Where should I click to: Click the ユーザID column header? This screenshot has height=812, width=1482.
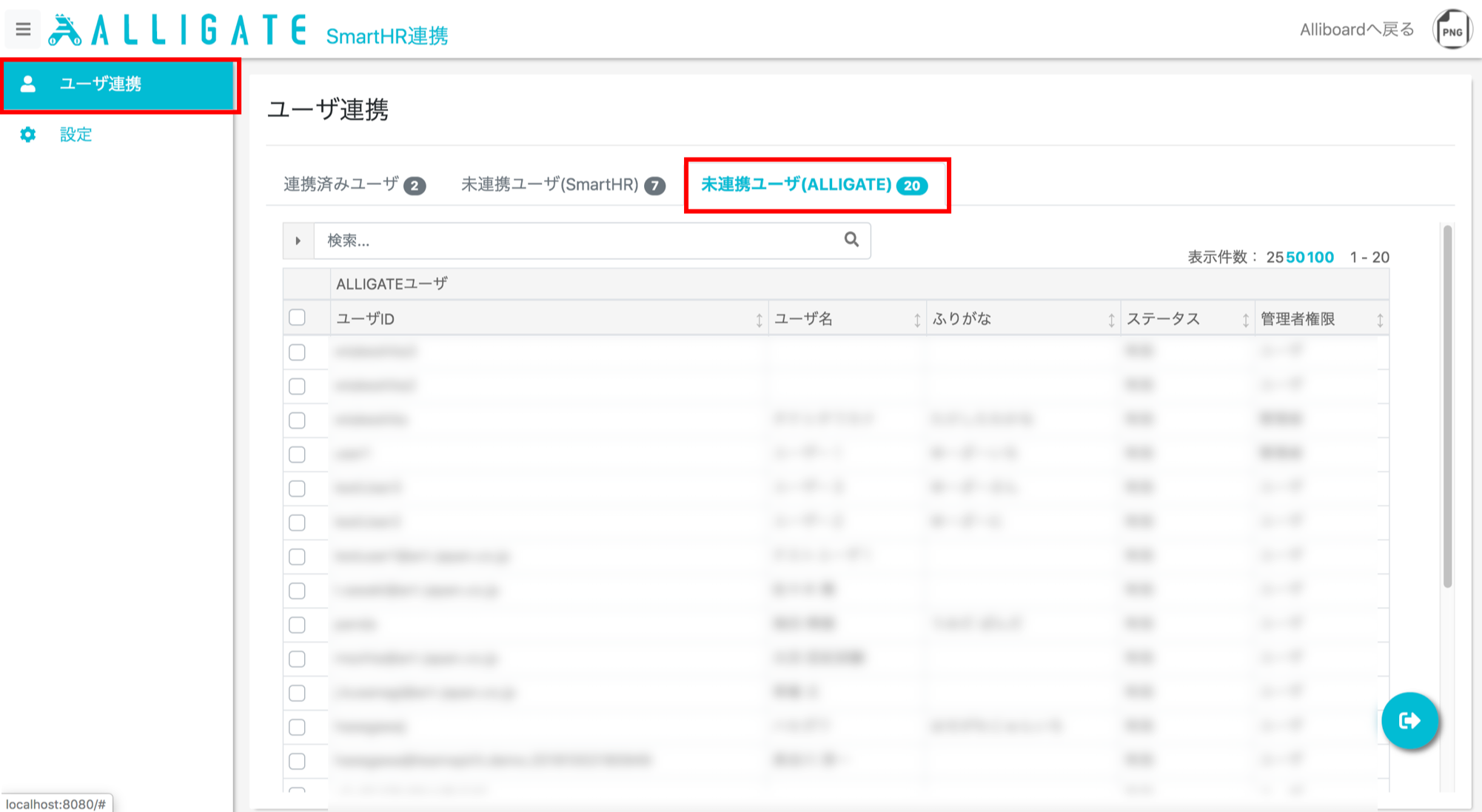pos(549,318)
